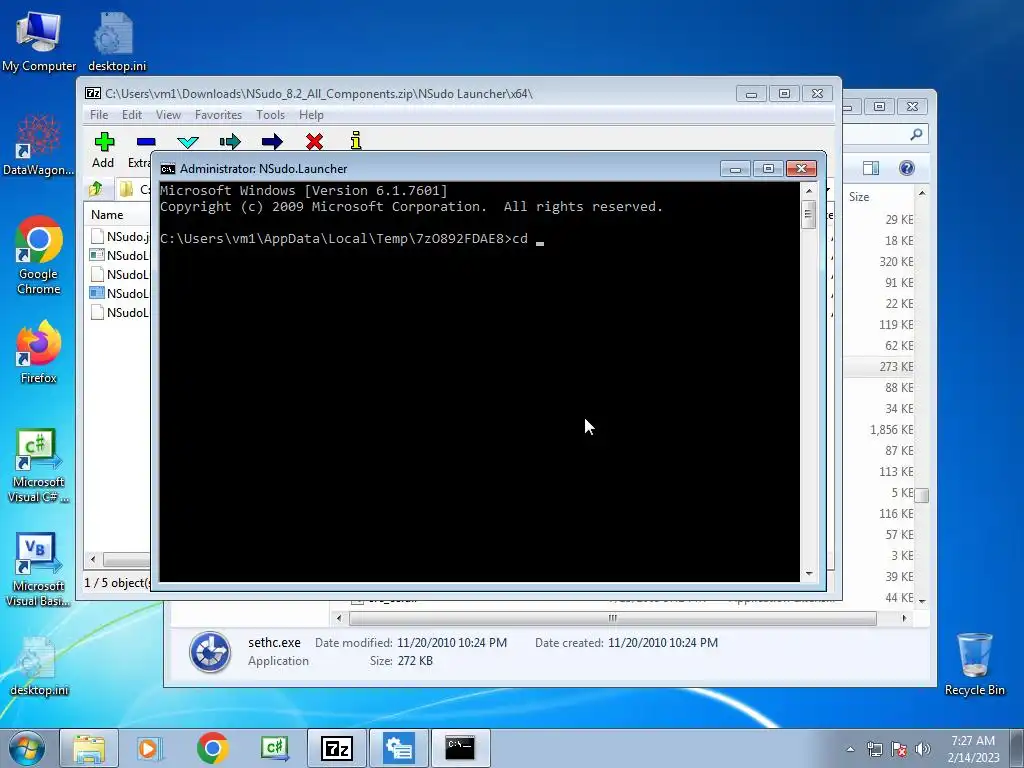Image resolution: width=1024 pixels, height=768 pixels.
Task: Click the Visual C# taskbar icon
Action: 274,748
